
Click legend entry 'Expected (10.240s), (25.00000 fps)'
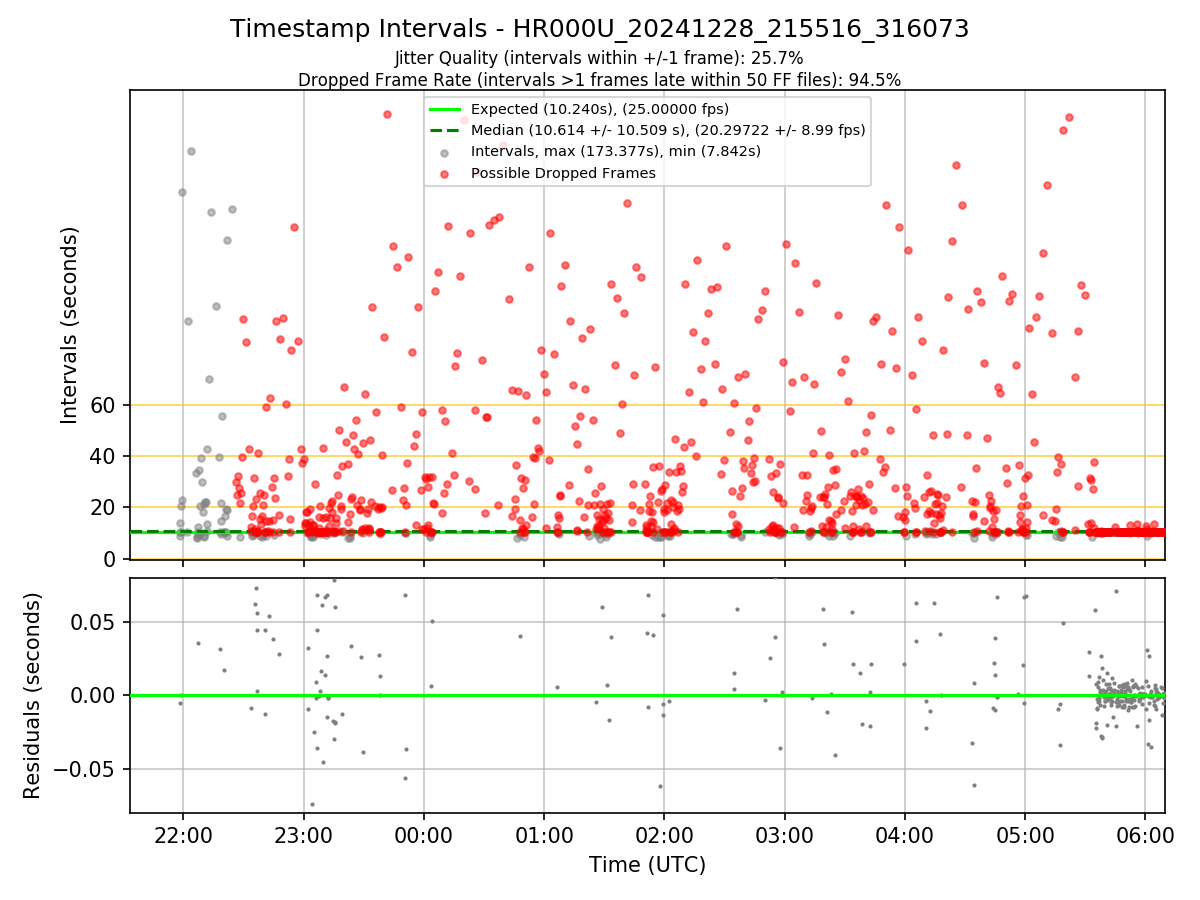pos(600,109)
